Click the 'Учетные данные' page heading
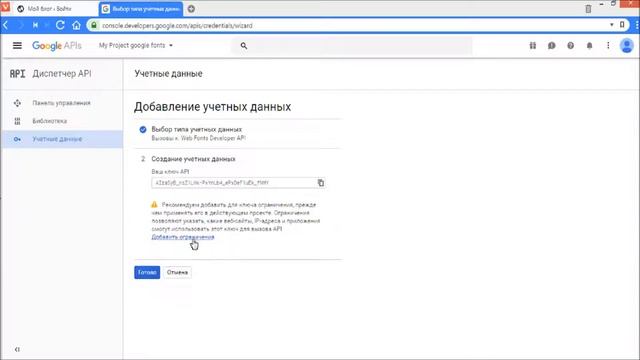This screenshot has height=360, width=640. [169, 74]
